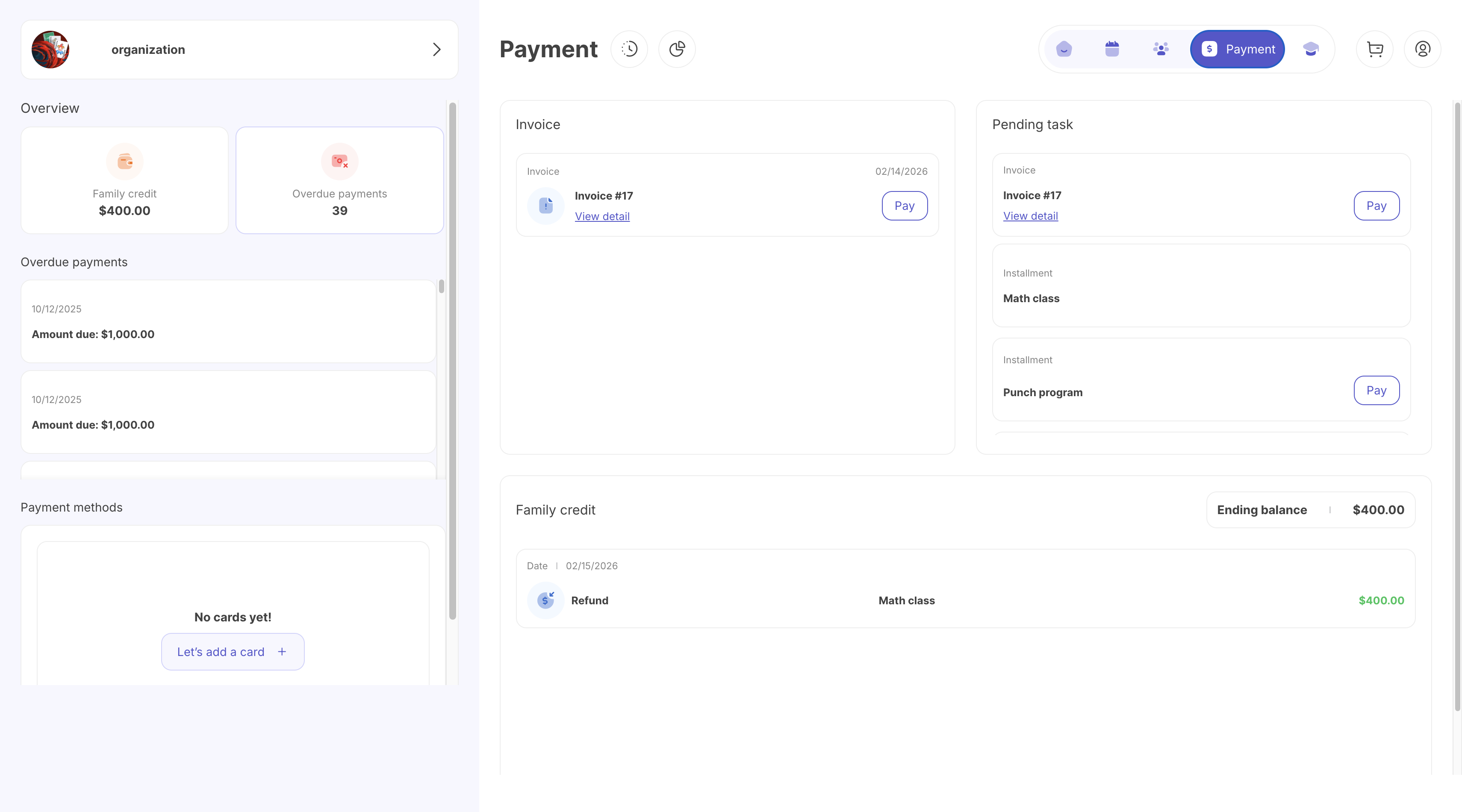Click the organization avatar thumbnail
This screenshot has width=1462, height=812.
point(50,50)
